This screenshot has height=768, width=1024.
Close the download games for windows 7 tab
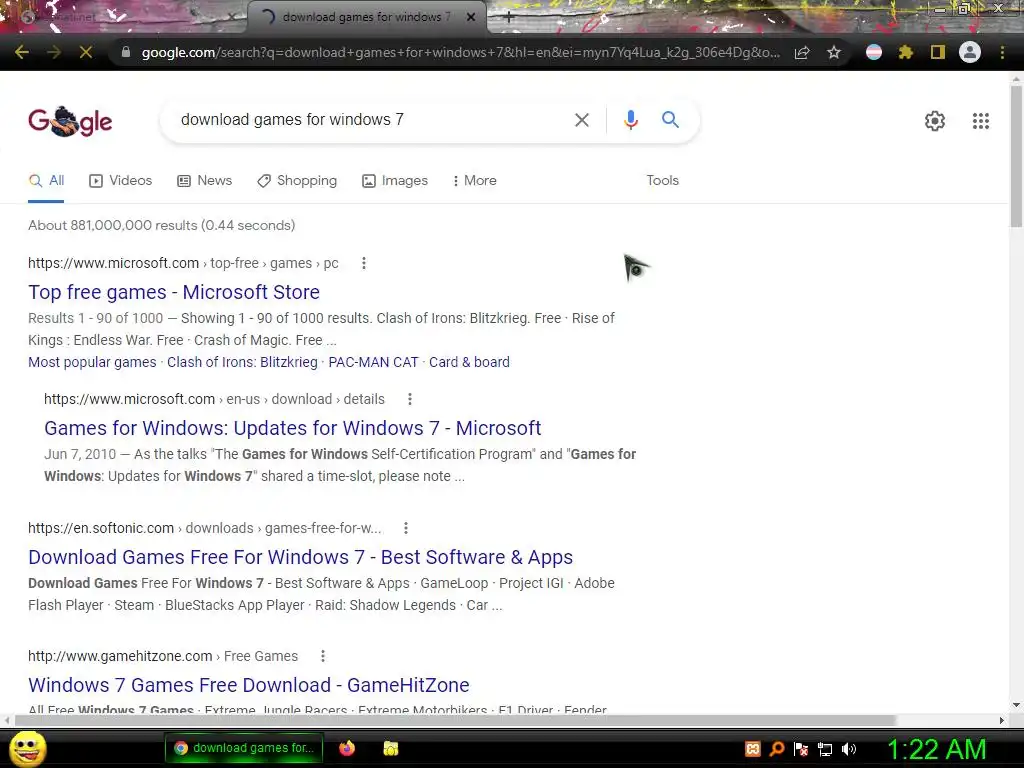[471, 17]
